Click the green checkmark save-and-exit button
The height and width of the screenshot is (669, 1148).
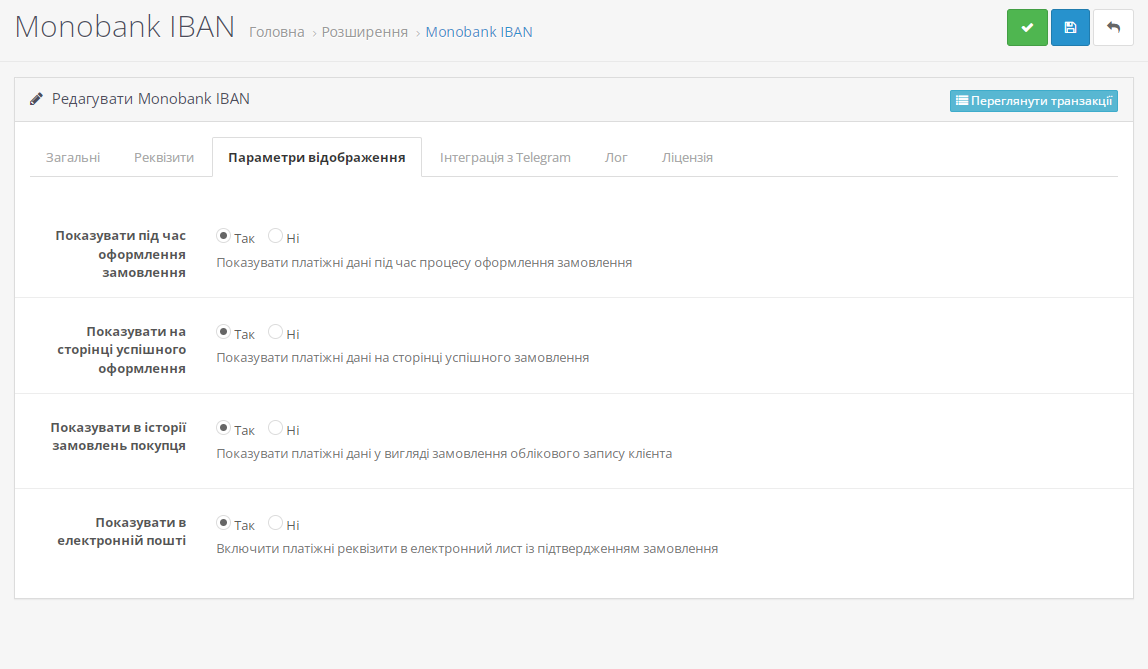[1027, 28]
